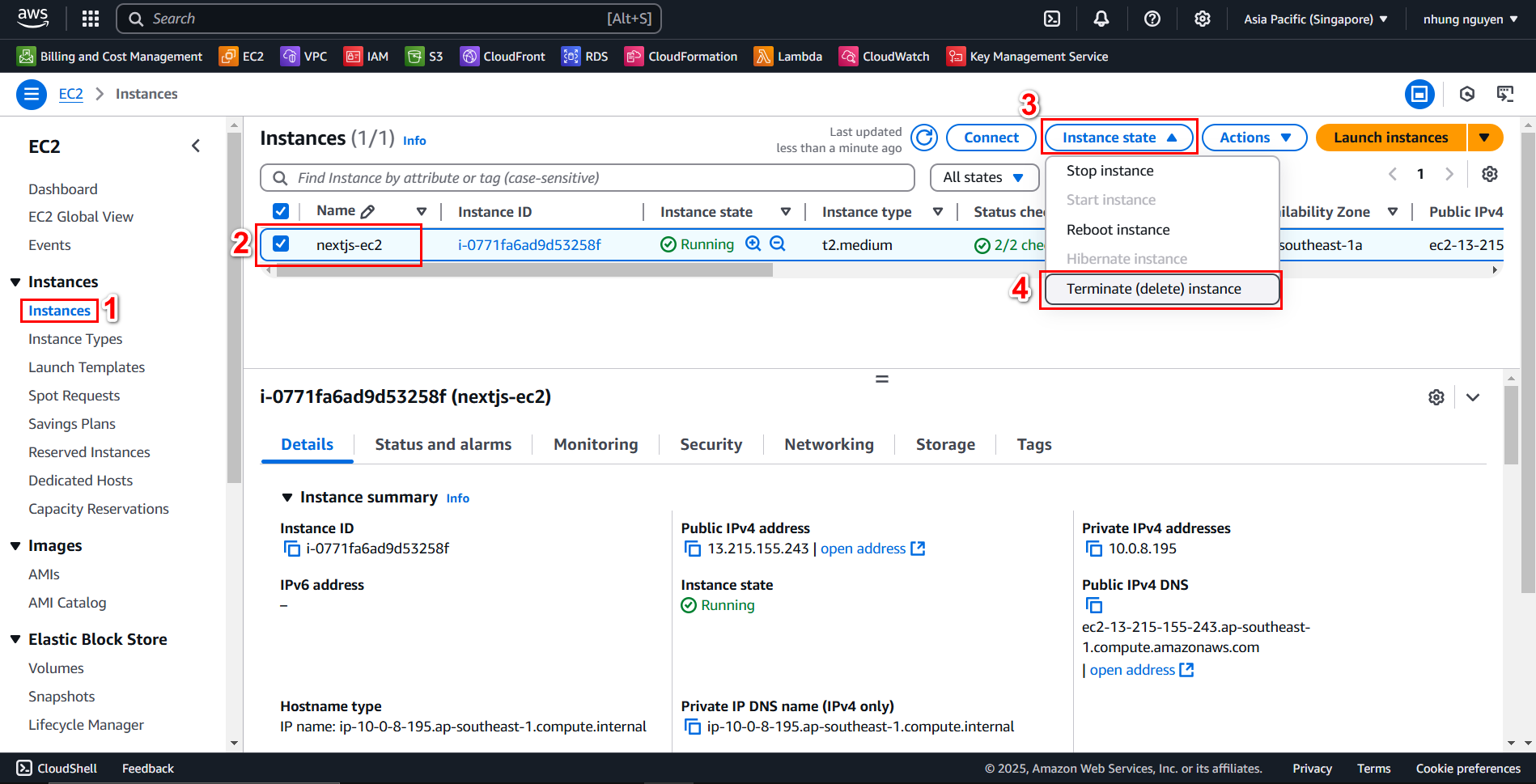This screenshot has width=1536, height=784.
Task: Focus the top AWS Search box
Action: [x=389, y=19]
